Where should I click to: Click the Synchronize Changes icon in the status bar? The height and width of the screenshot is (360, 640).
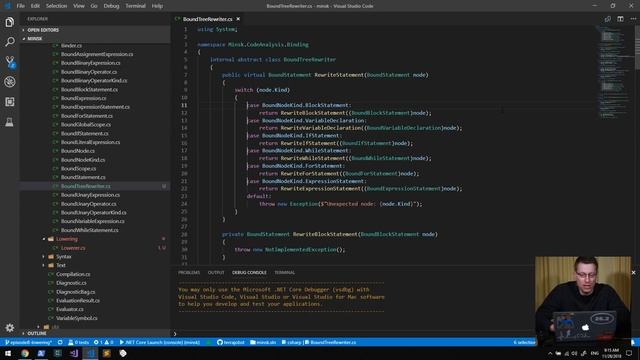(60, 342)
